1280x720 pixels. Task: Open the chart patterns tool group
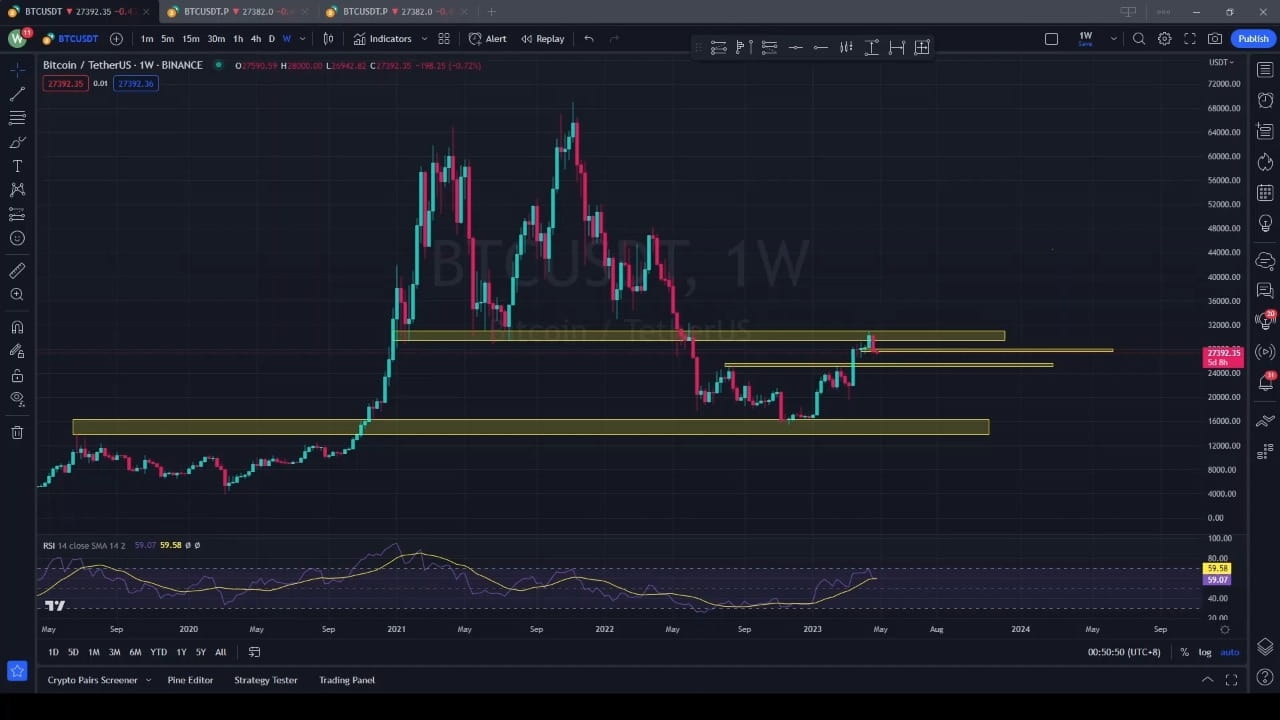click(17, 190)
